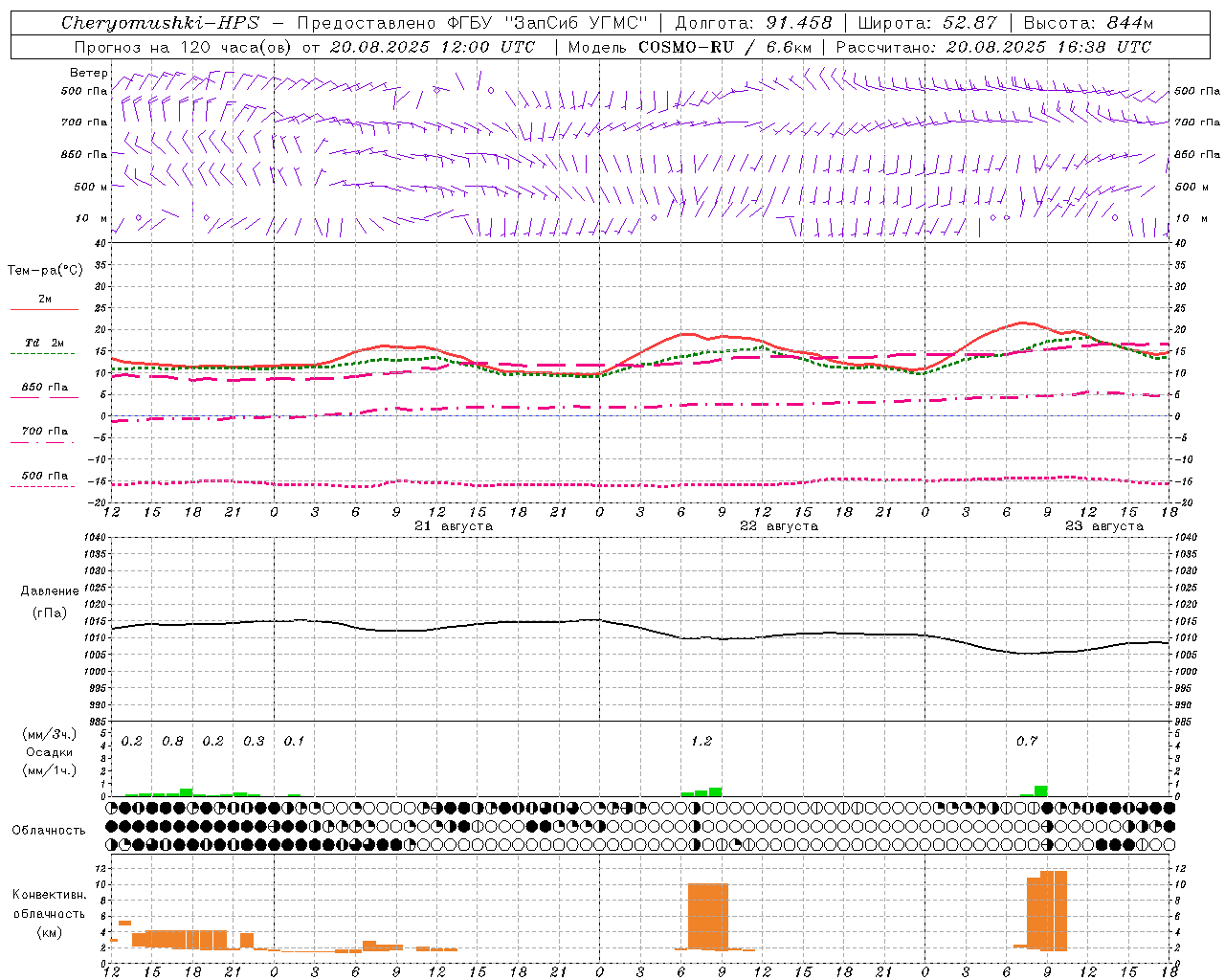Click the tallest green precipitation bar on 23 August
This screenshot has width=1225, height=980.
(x=1040, y=791)
